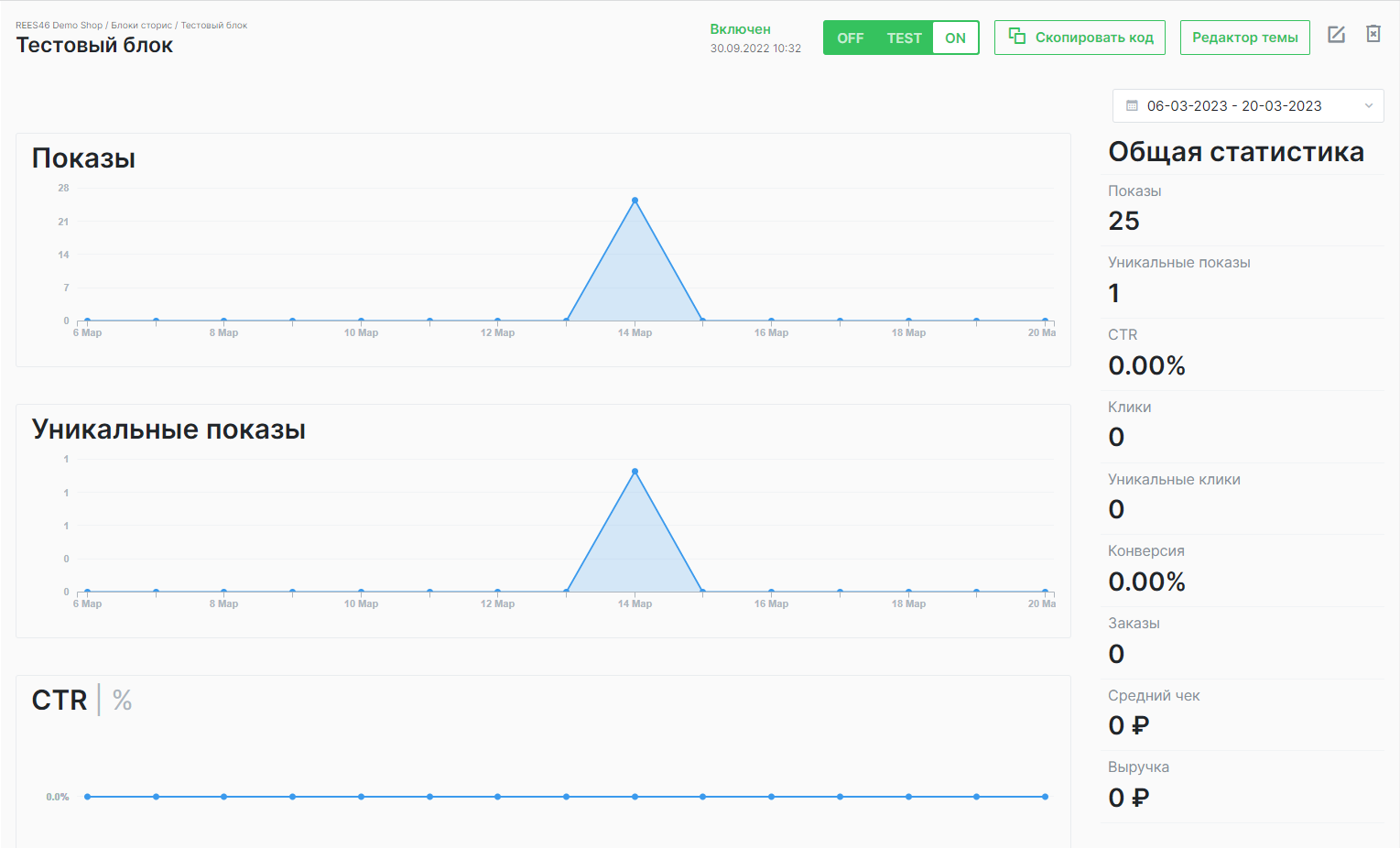This screenshot has width=1400, height=848.
Task: Click the Тестовый блок breadcrumb link
Action: click(213, 26)
